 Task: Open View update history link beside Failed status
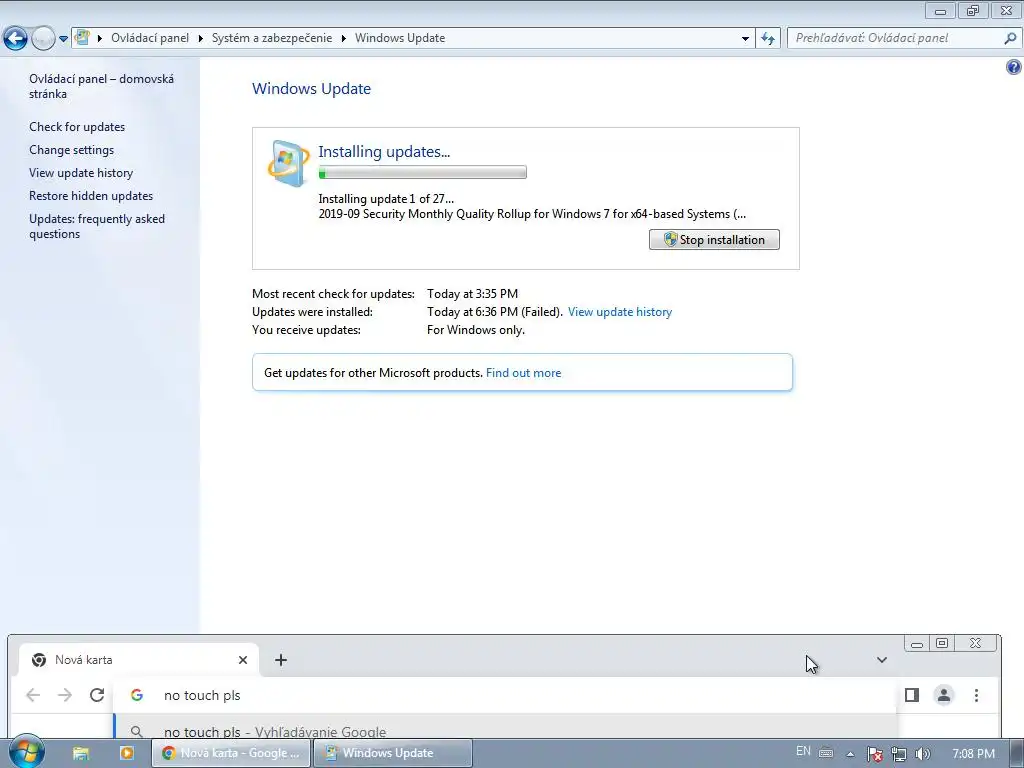pyautogui.click(x=620, y=312)
